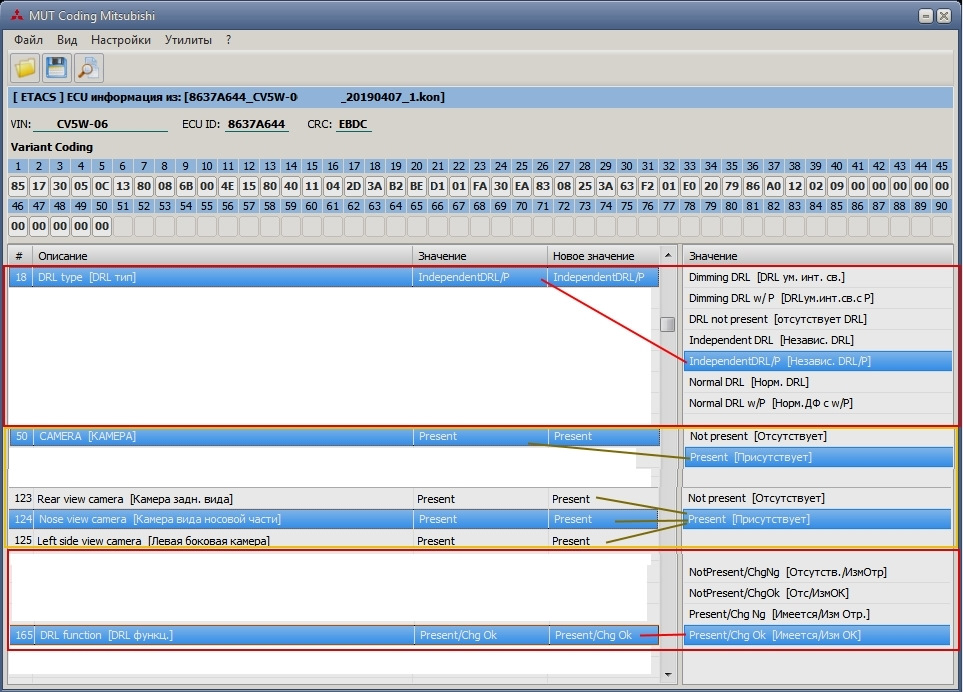Choose IndependentDRL/P [Независ. DRL/P] option
This screenshot has width=963, height=692.
click(818, 361)
